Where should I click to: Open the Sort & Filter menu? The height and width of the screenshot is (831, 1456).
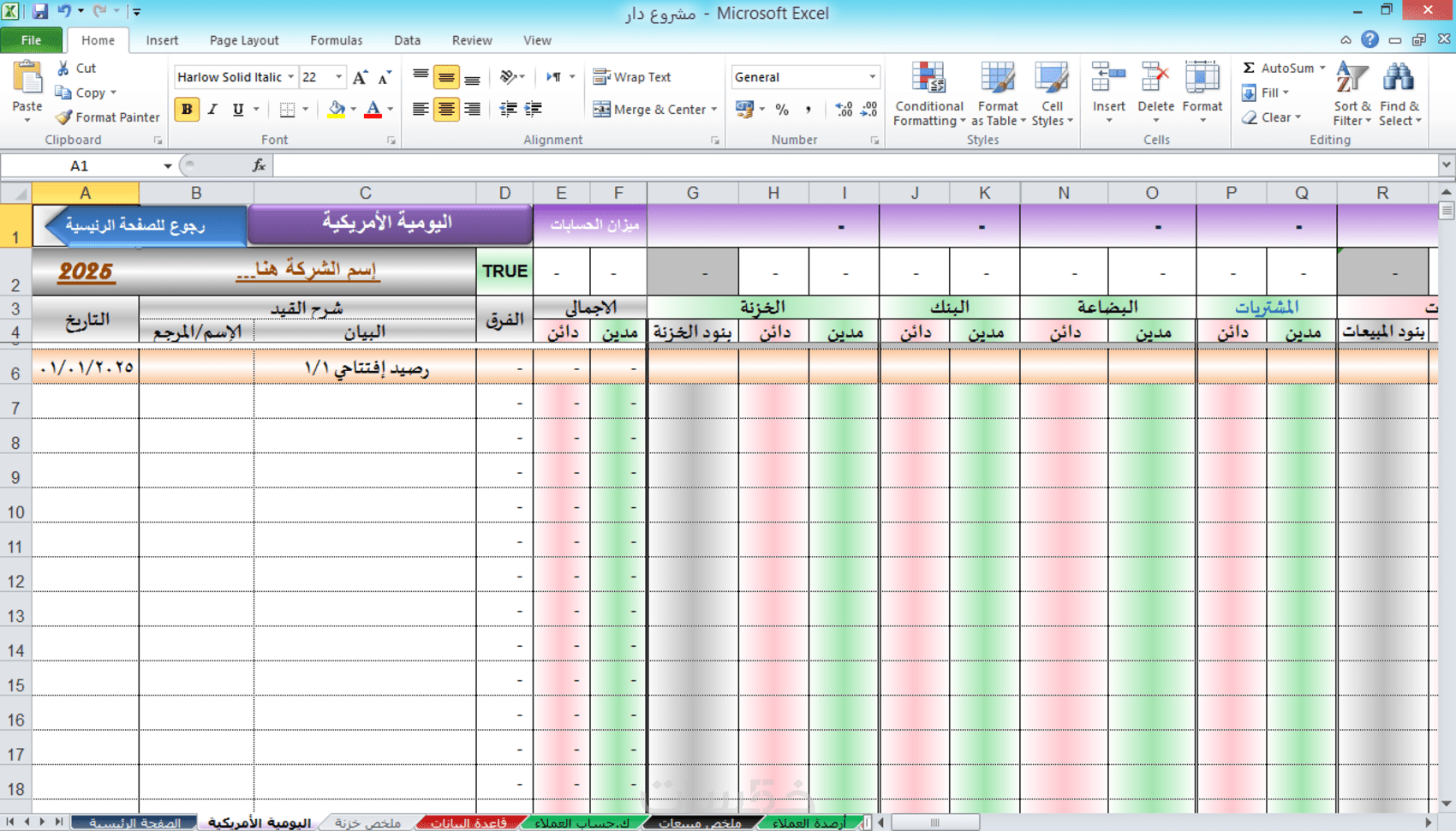click(x=1352, y=94)
